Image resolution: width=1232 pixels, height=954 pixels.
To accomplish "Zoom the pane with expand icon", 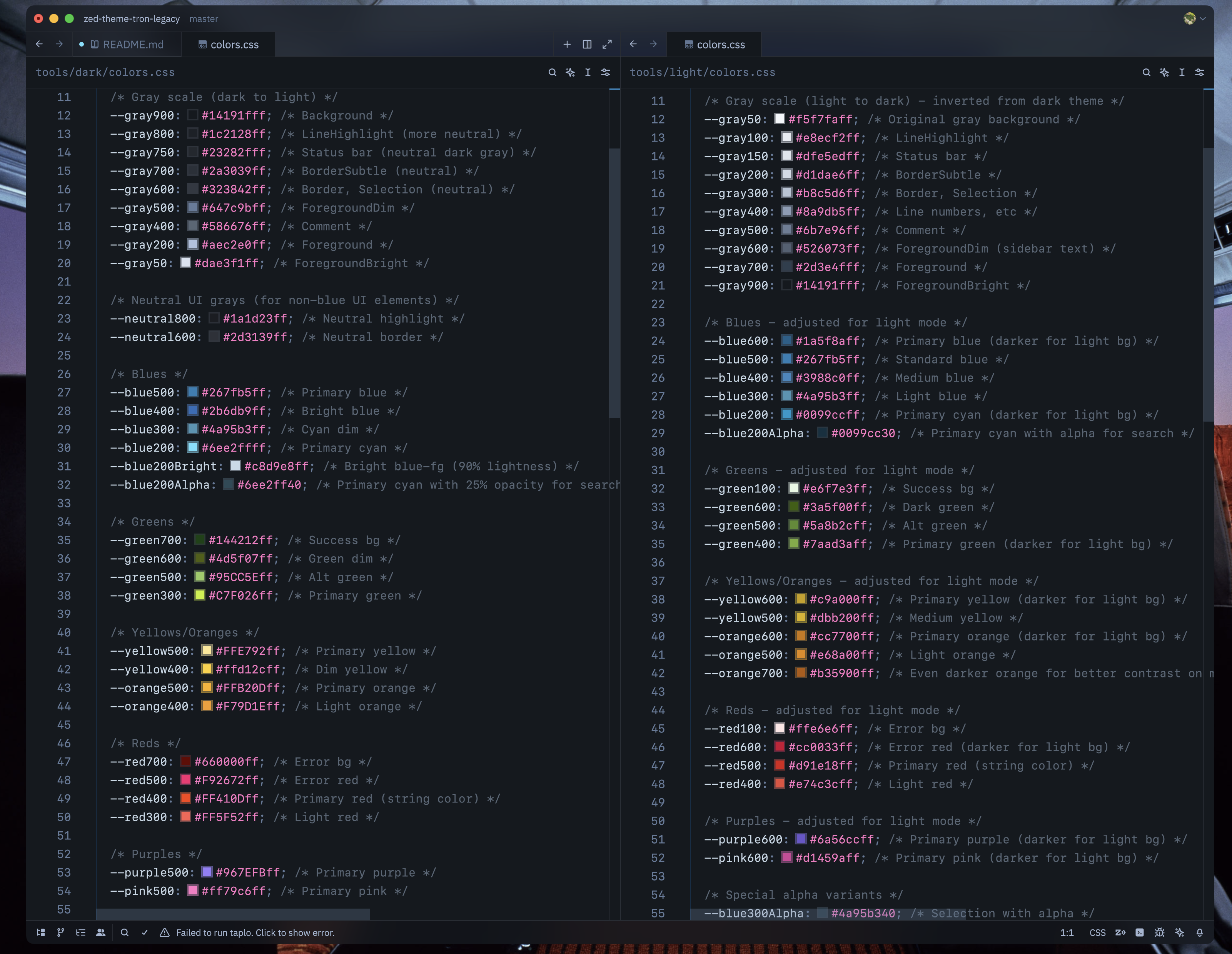I will pos(607,44).
